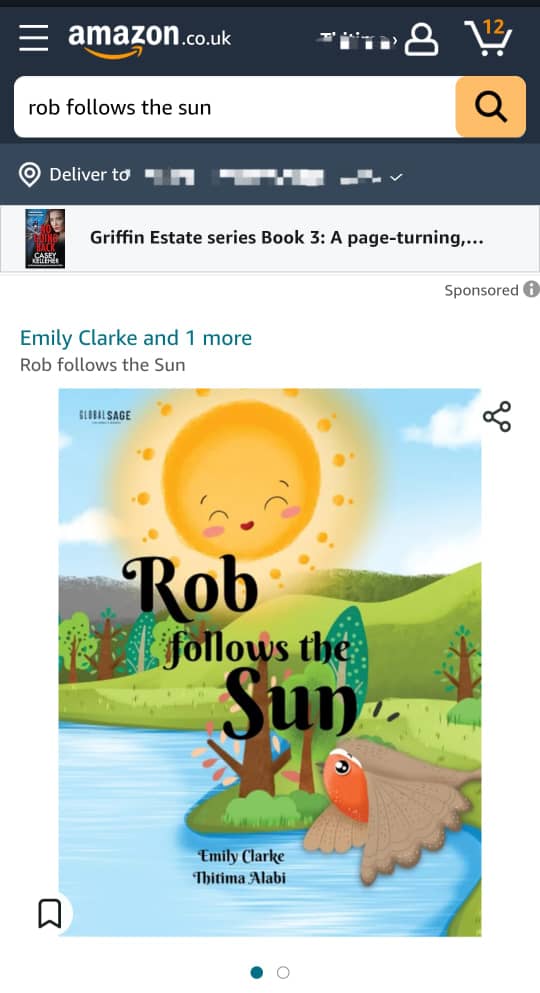540x993 pixels.
Task: Select the second image carousel dot
Action: coord(283,972)
